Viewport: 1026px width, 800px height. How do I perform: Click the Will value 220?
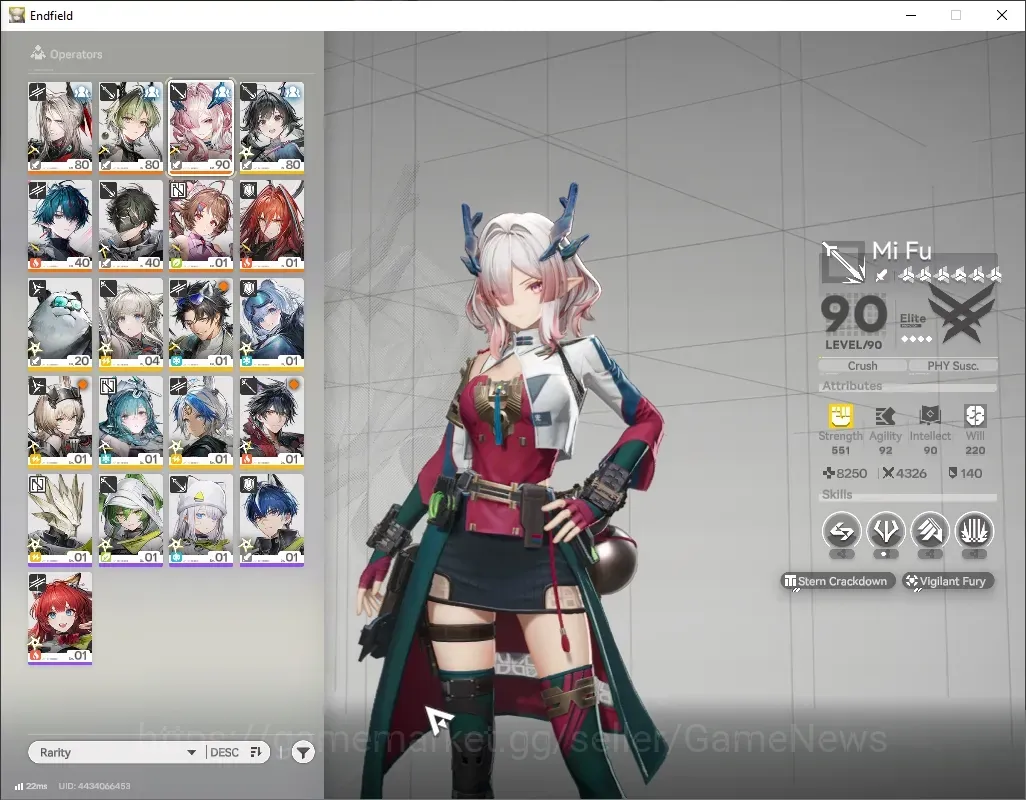(975, 450)
